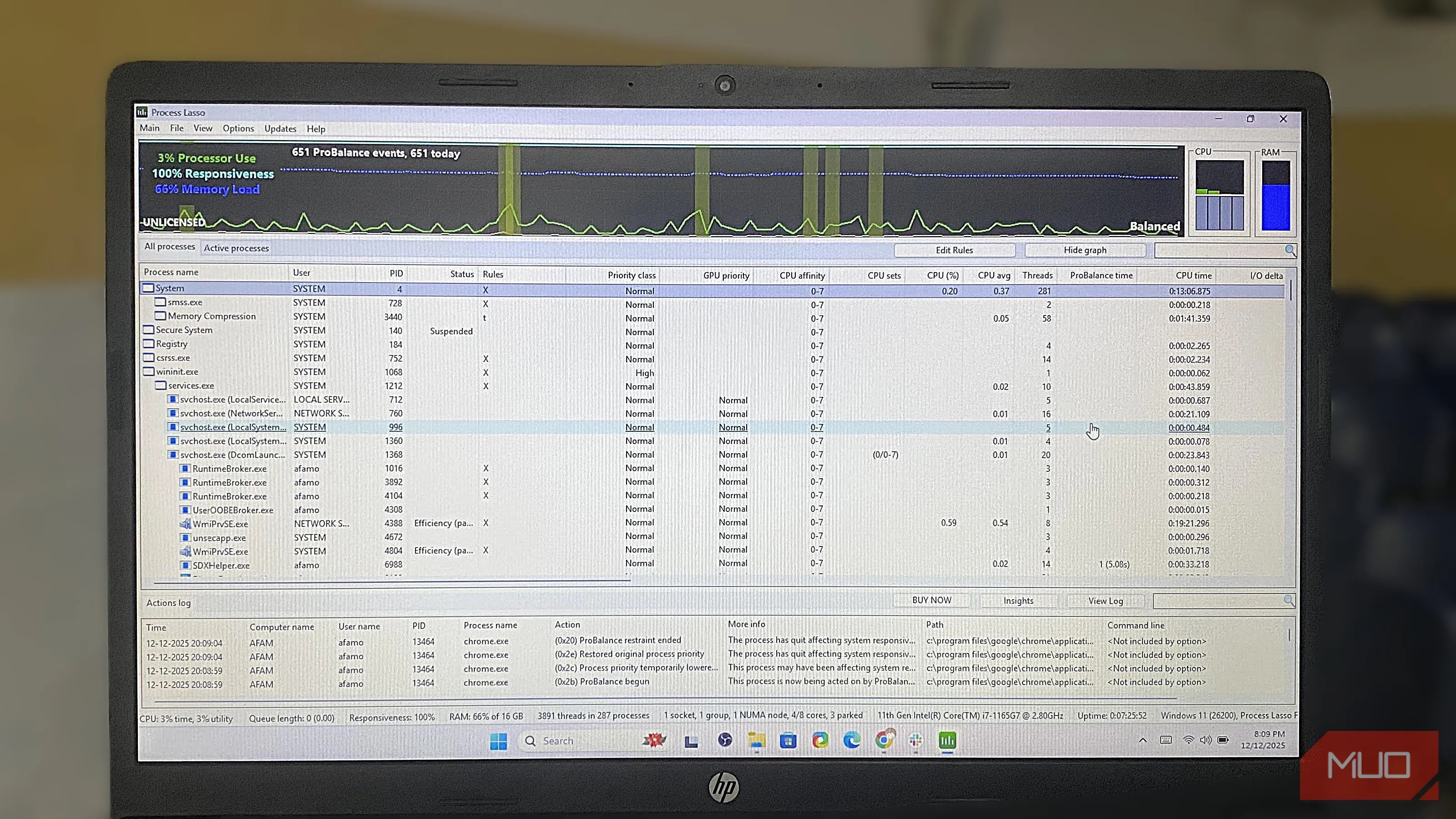Click the magnifier icon in the process search box
The width and height of the screenshot is (1456, 819).
coord(1290,250)
